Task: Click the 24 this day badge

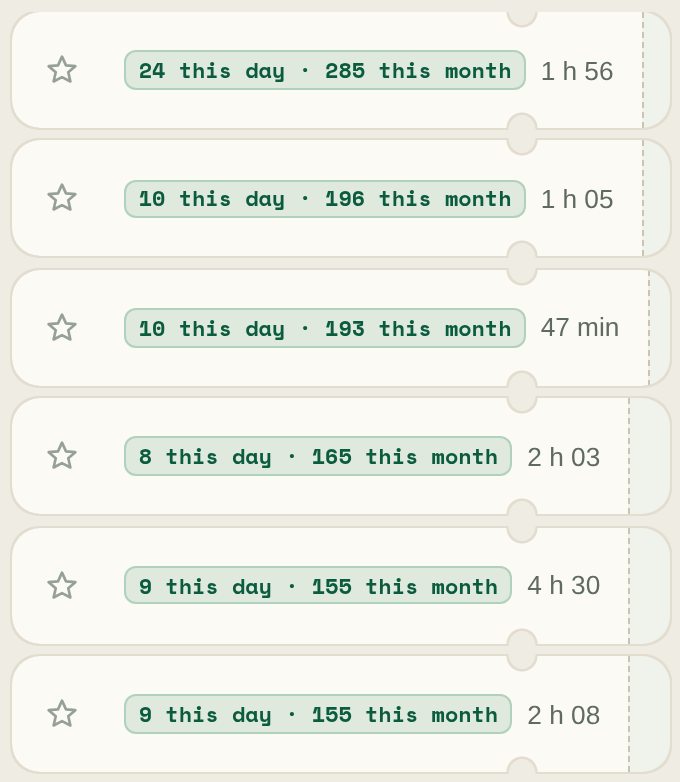Action: pos(325,70)
